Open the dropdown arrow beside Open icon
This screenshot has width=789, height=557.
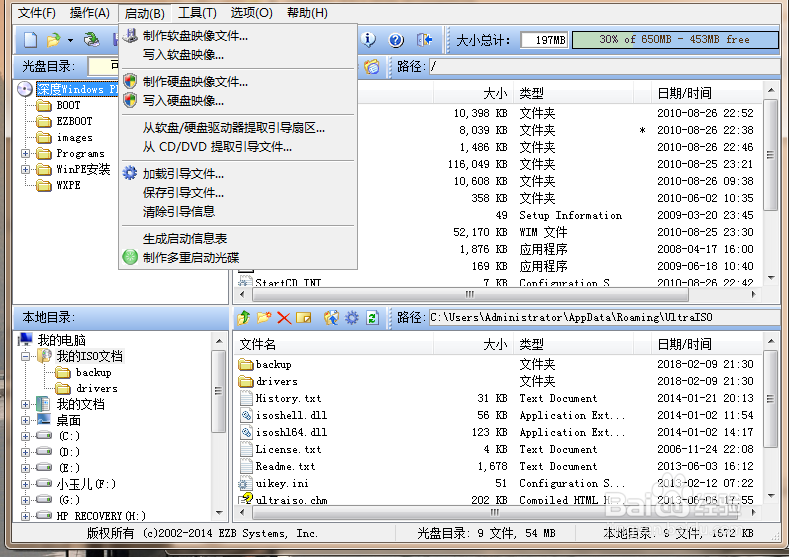pyautogui.click(x=70, y=40)
